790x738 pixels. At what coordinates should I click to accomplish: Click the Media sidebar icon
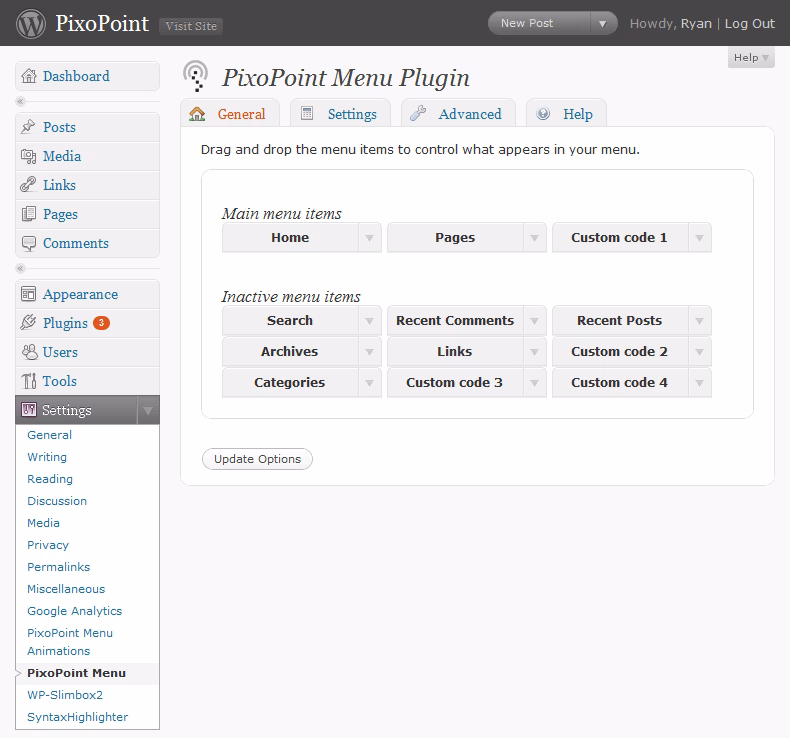click(28, 156)
